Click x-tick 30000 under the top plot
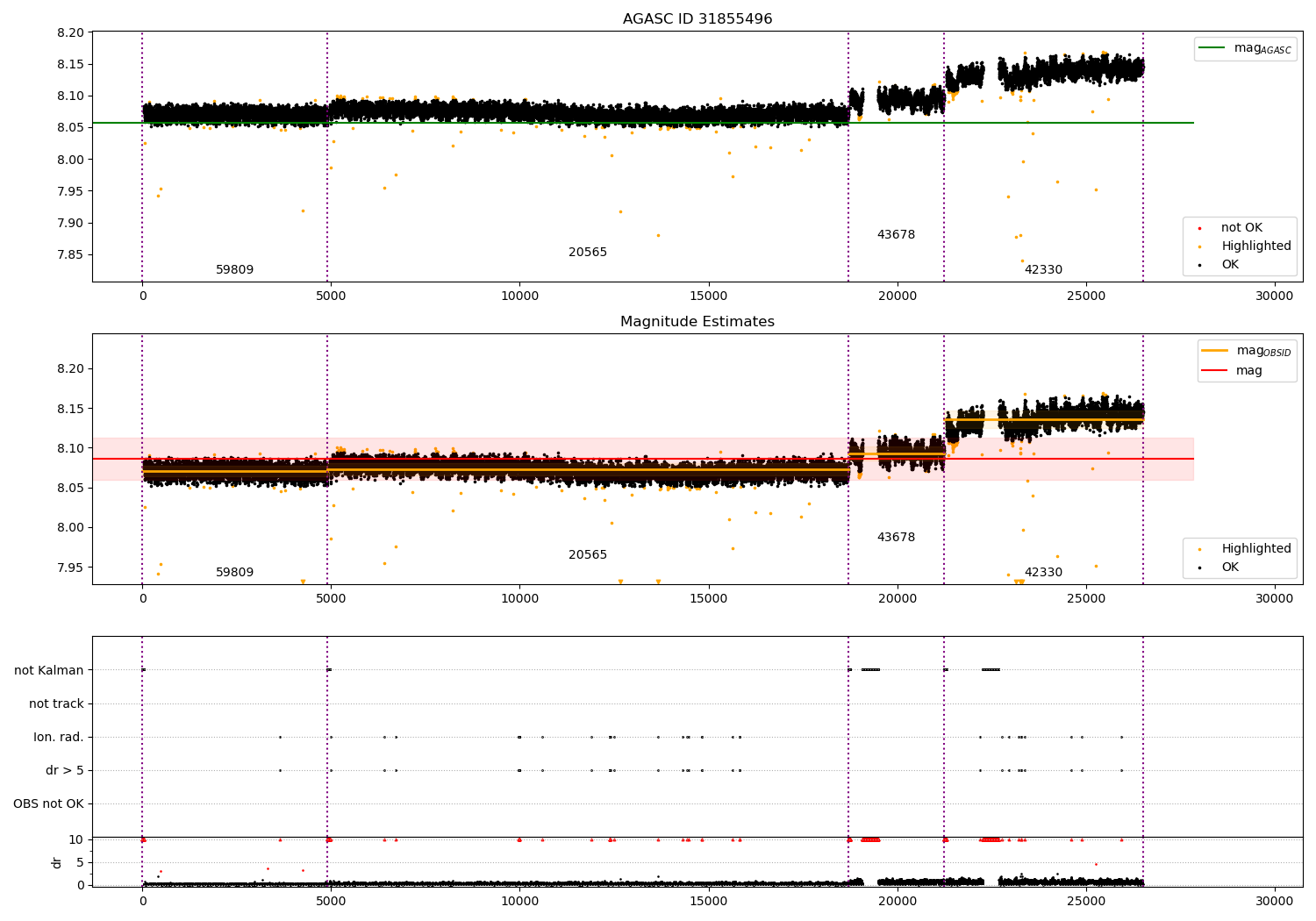Image resolution: width=1316 pixels, height=921 pixels. pyautogui.click(x=1275, y=296)
